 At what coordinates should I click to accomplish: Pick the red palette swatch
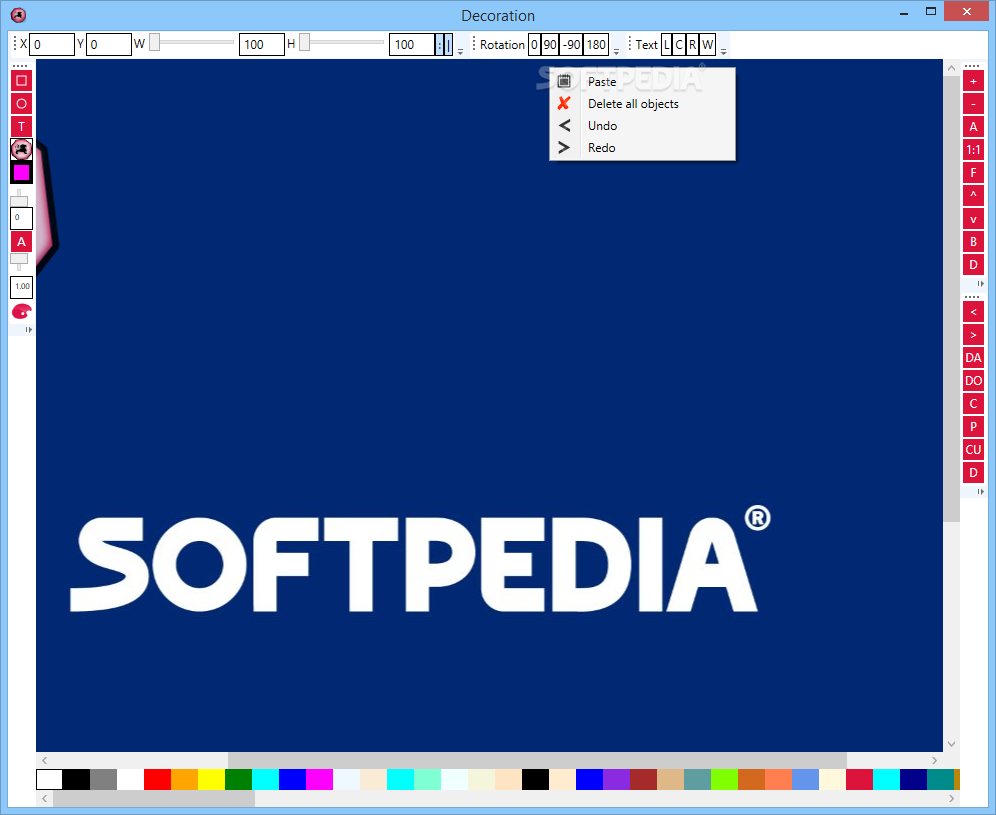tap(158, 779)
